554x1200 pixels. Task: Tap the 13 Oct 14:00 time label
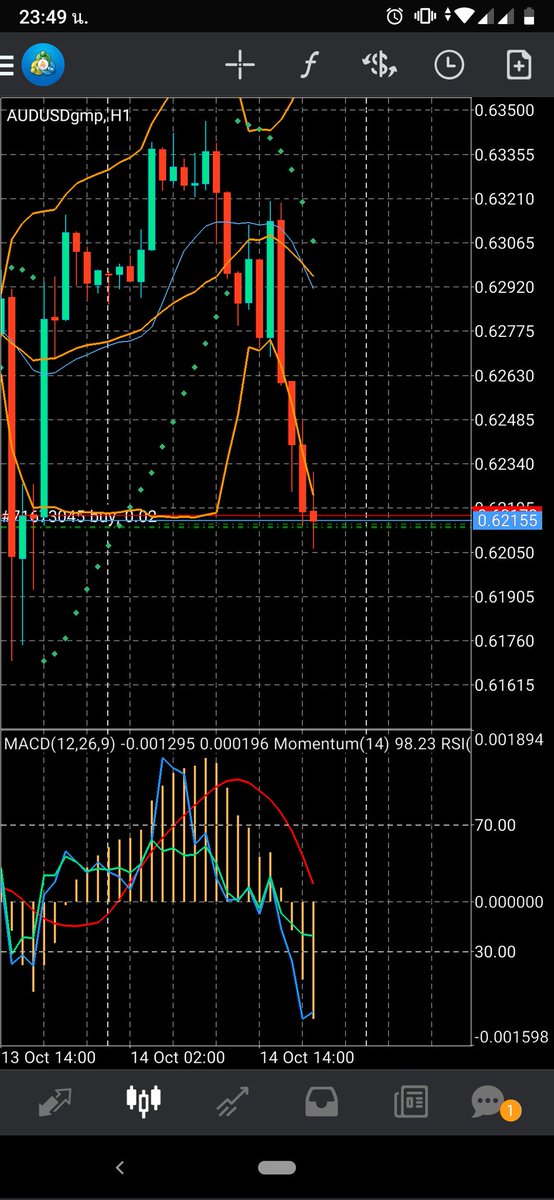(x=49, y=1057)
